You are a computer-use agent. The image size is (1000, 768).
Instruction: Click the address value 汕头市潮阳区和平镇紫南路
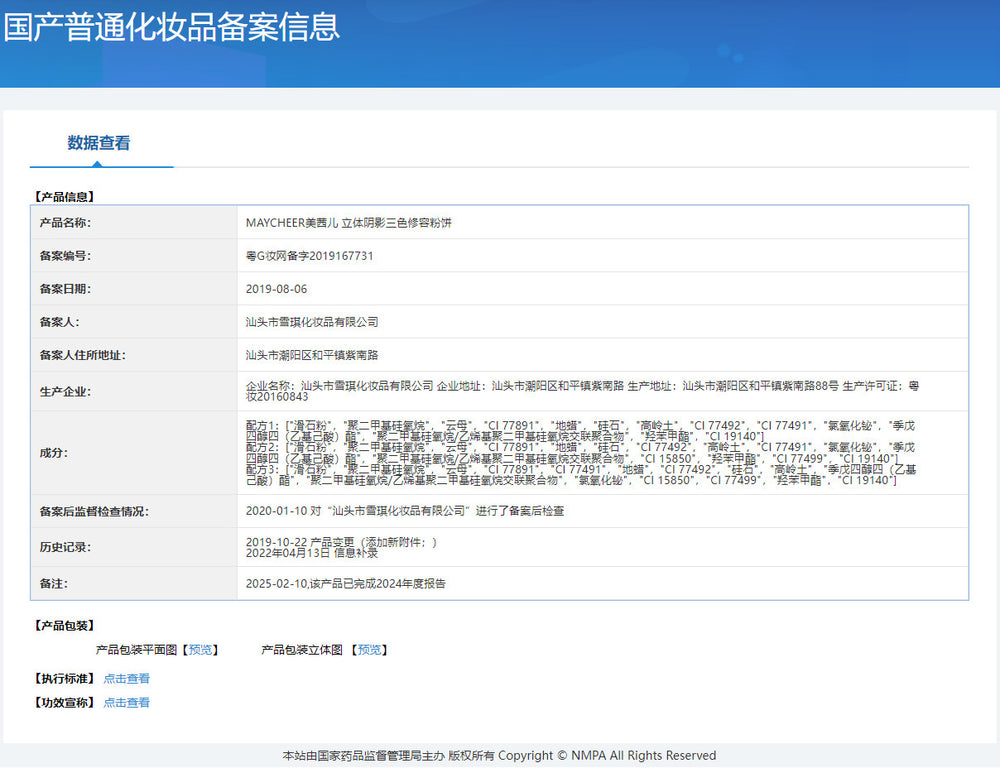pyautogui.click(x=312, y=355)
